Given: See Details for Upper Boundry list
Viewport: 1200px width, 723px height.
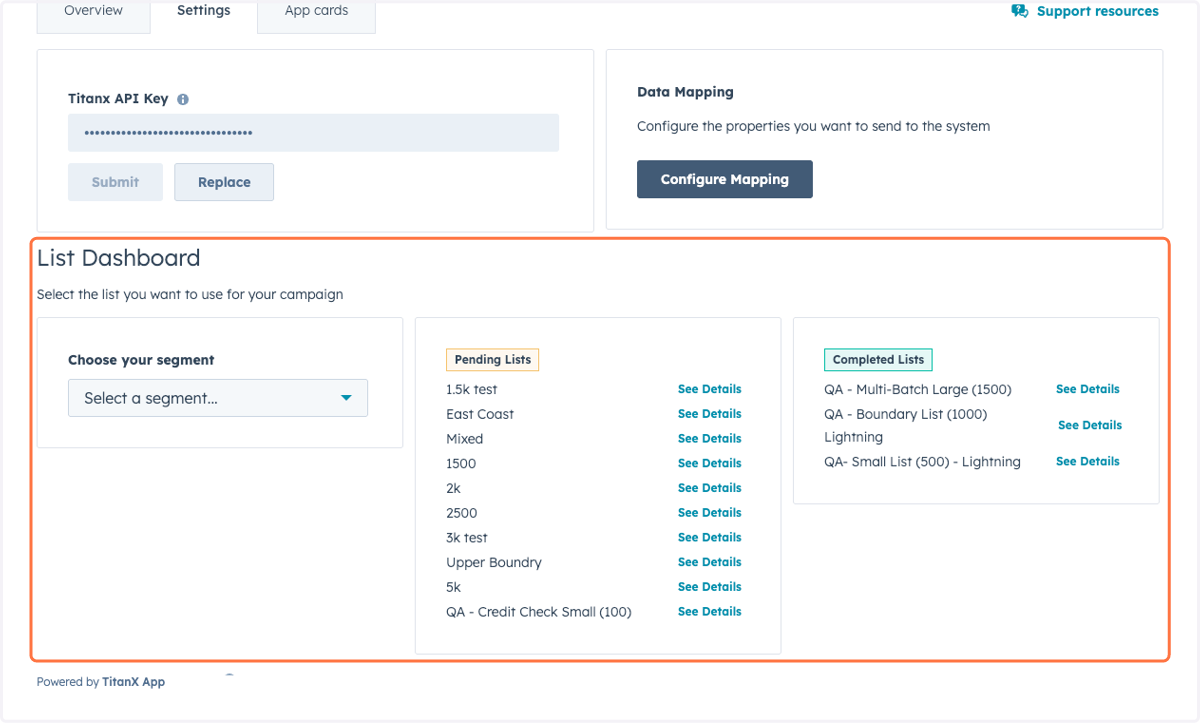Looking at the screenshot, I should click(x=710, y=562).
